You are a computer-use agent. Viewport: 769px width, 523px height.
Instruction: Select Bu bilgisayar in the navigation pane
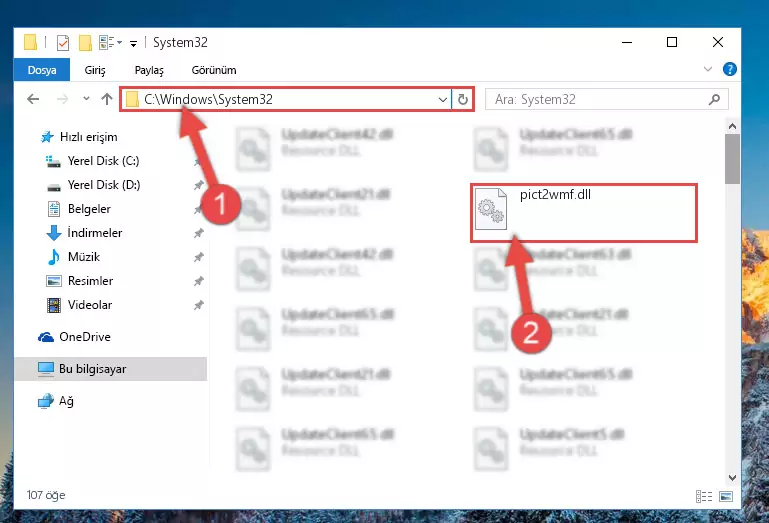pyautogui.click(x=111, y=369)
